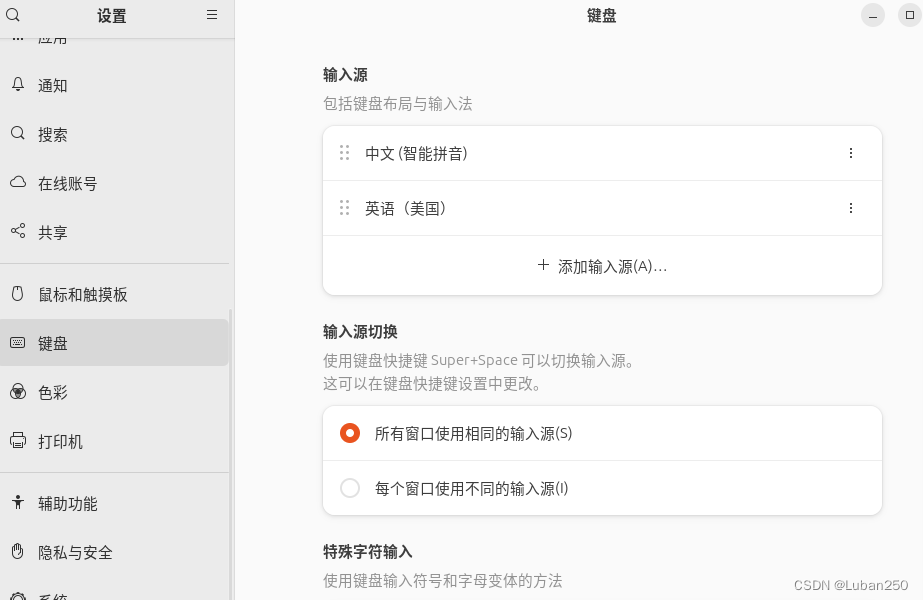This screenshot has width=923, height=600.
Task: Click the printer (打印机) sidebar icon
Action: click(x=17, y=442)
